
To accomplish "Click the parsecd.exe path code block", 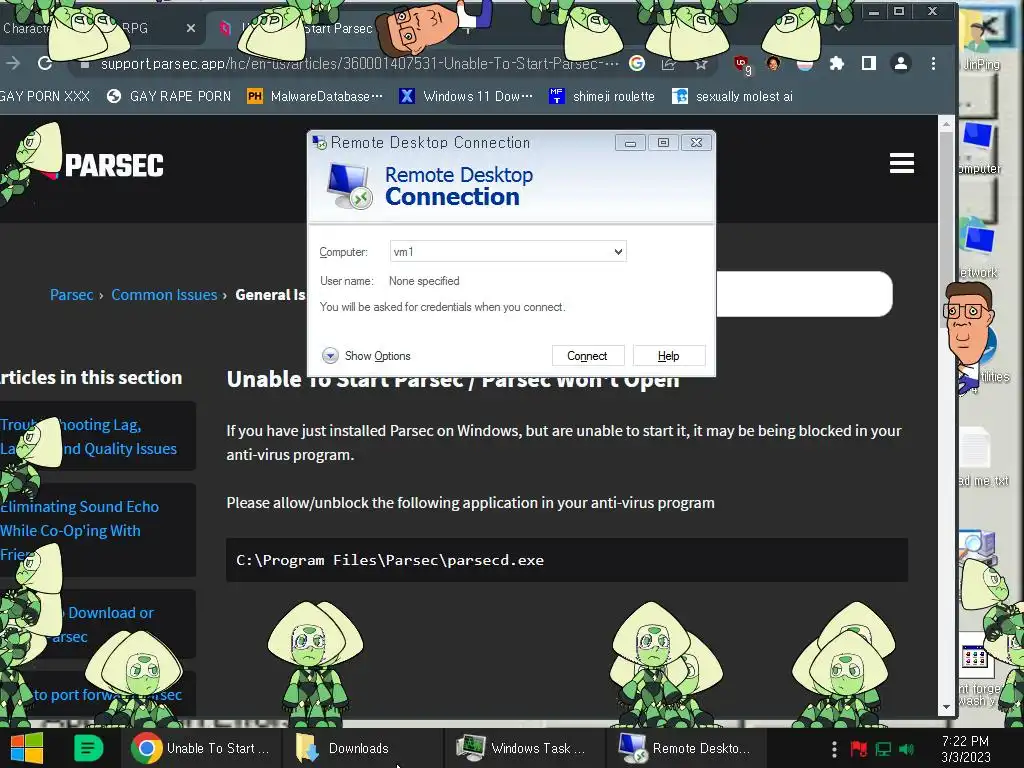I will pyautogui.click(x=567, y=560).
